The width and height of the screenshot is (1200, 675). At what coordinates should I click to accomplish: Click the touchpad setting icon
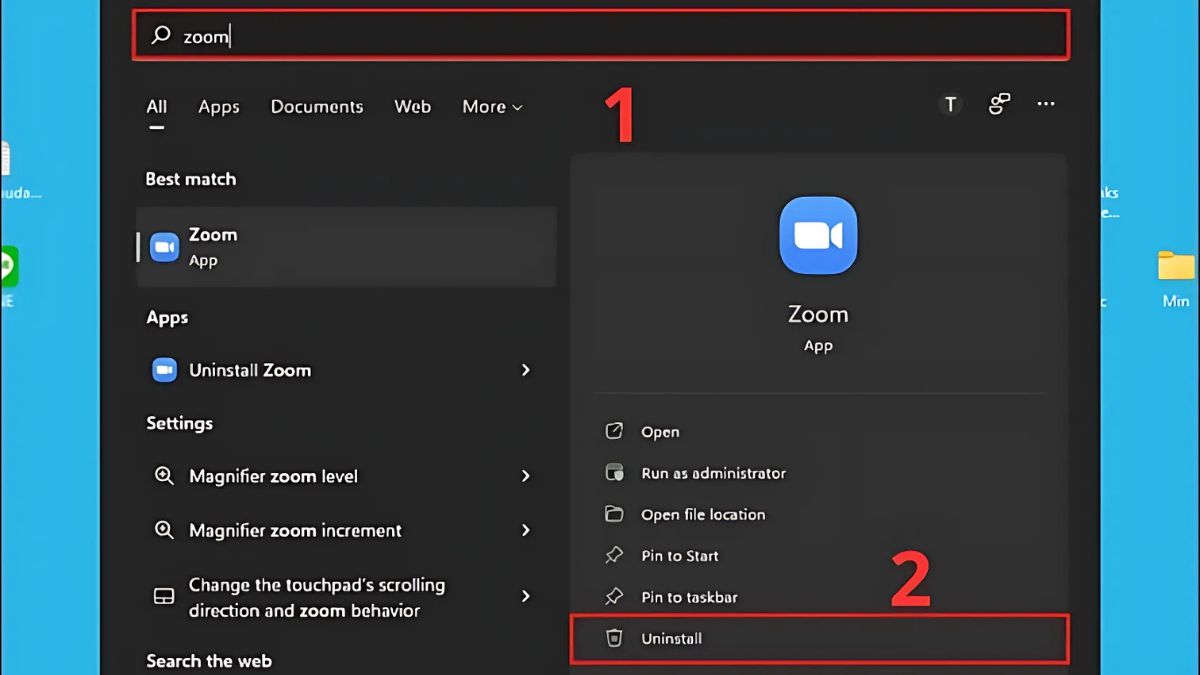pos(164,597)
